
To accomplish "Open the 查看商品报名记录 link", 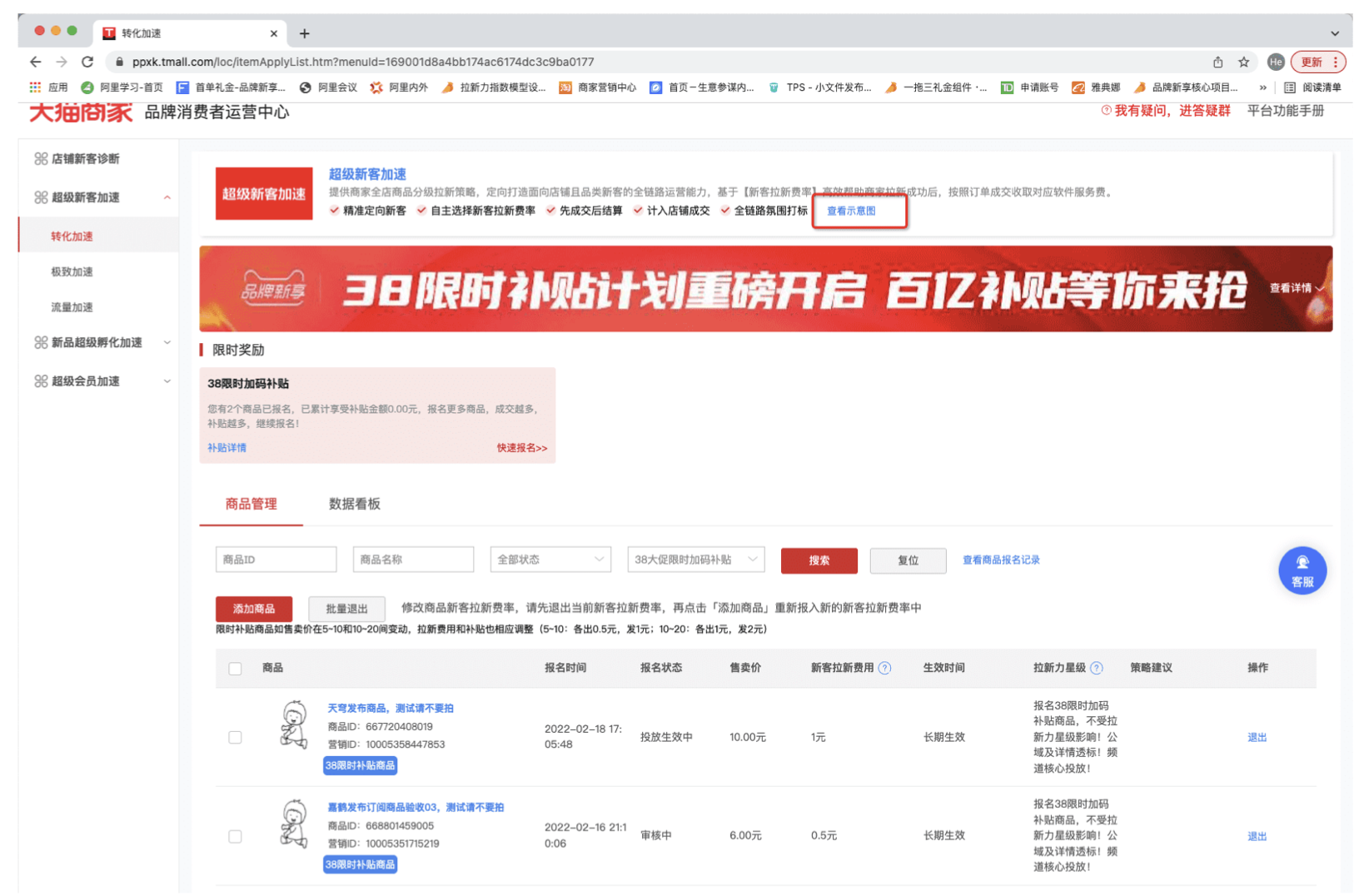I will pos(1001,560).
